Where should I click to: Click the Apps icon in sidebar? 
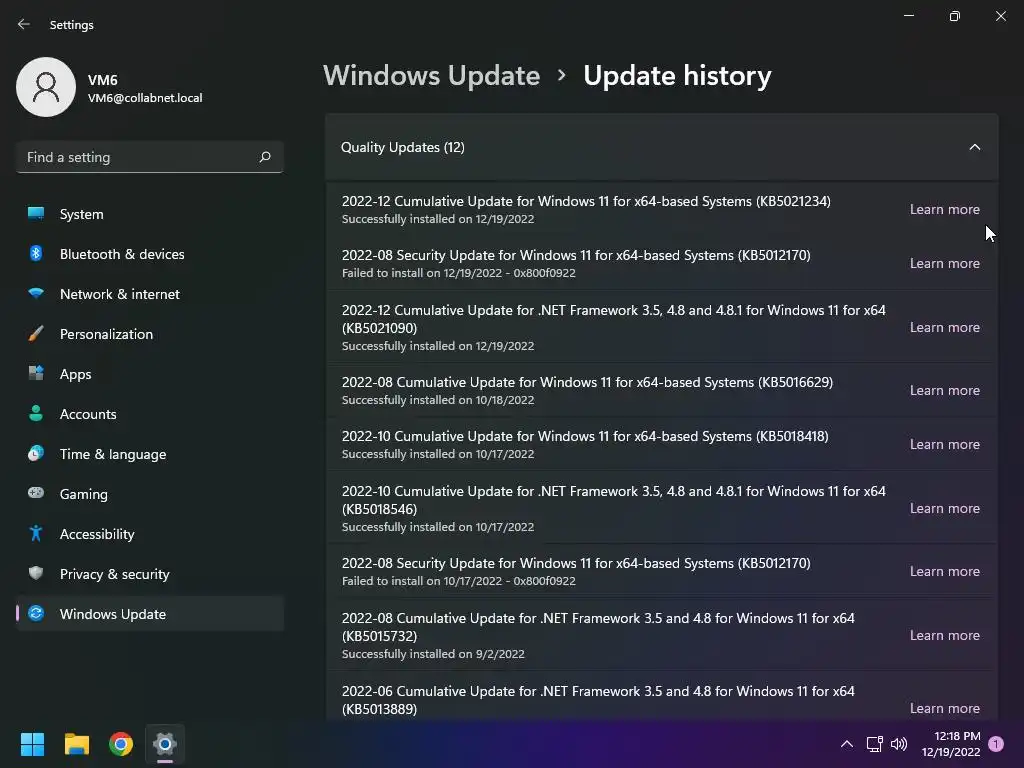point(36,374)
